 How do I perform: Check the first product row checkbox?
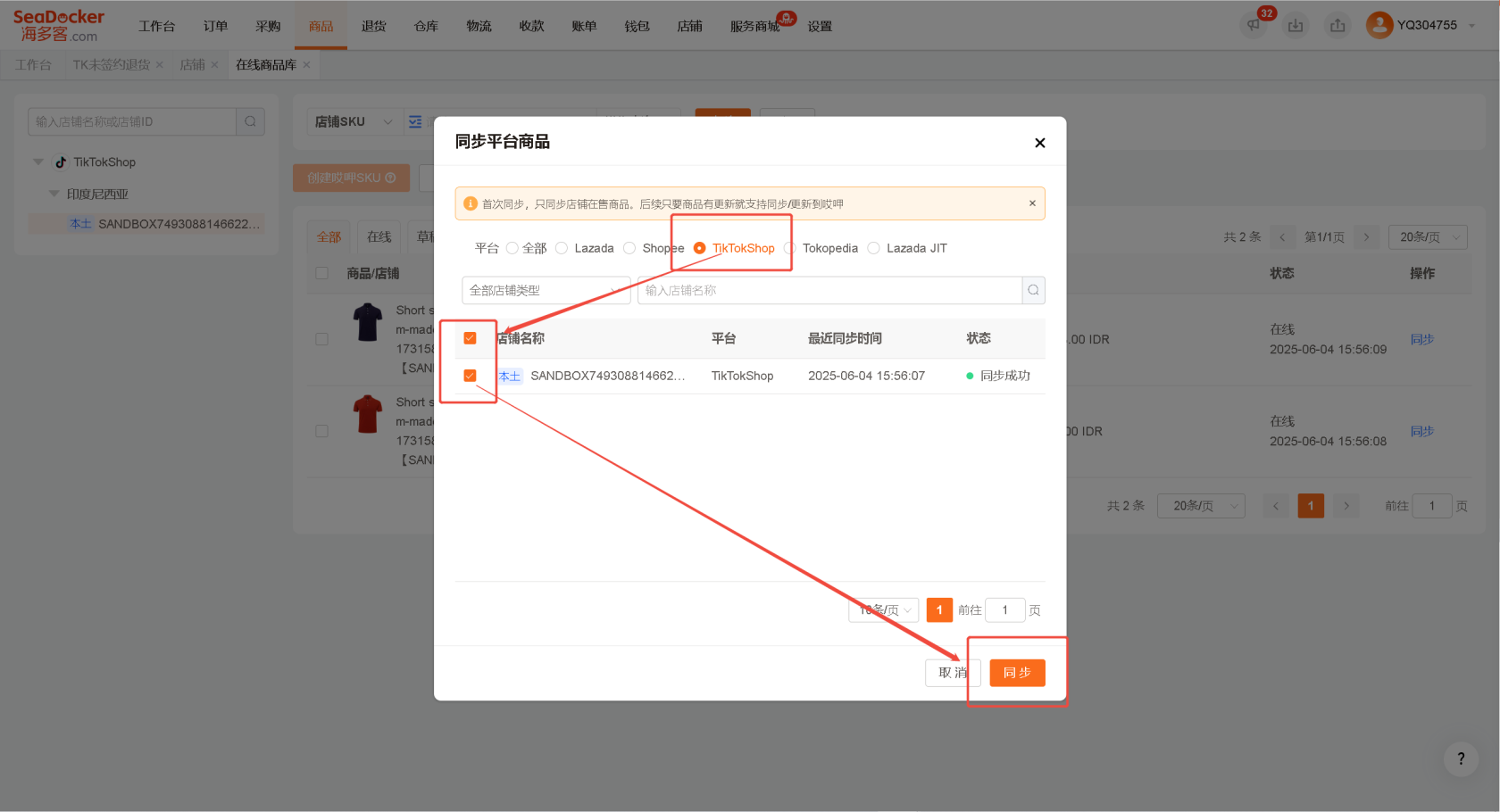(x=322, y=339)
